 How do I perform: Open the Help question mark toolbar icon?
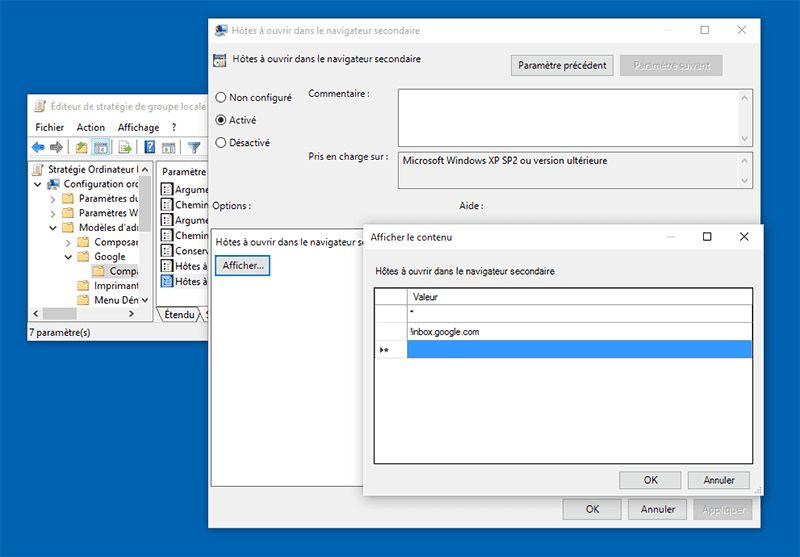click(149, 147)
